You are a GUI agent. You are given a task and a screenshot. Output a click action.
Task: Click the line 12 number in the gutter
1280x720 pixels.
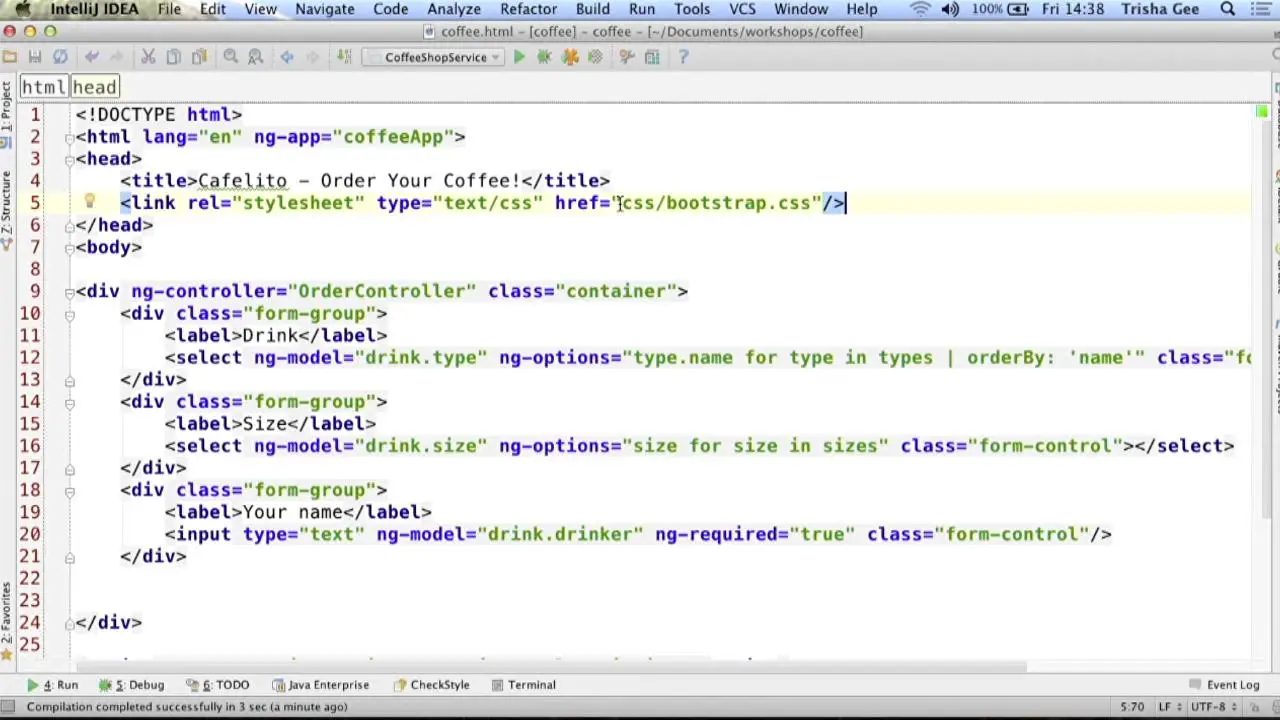tap(29, 357)
